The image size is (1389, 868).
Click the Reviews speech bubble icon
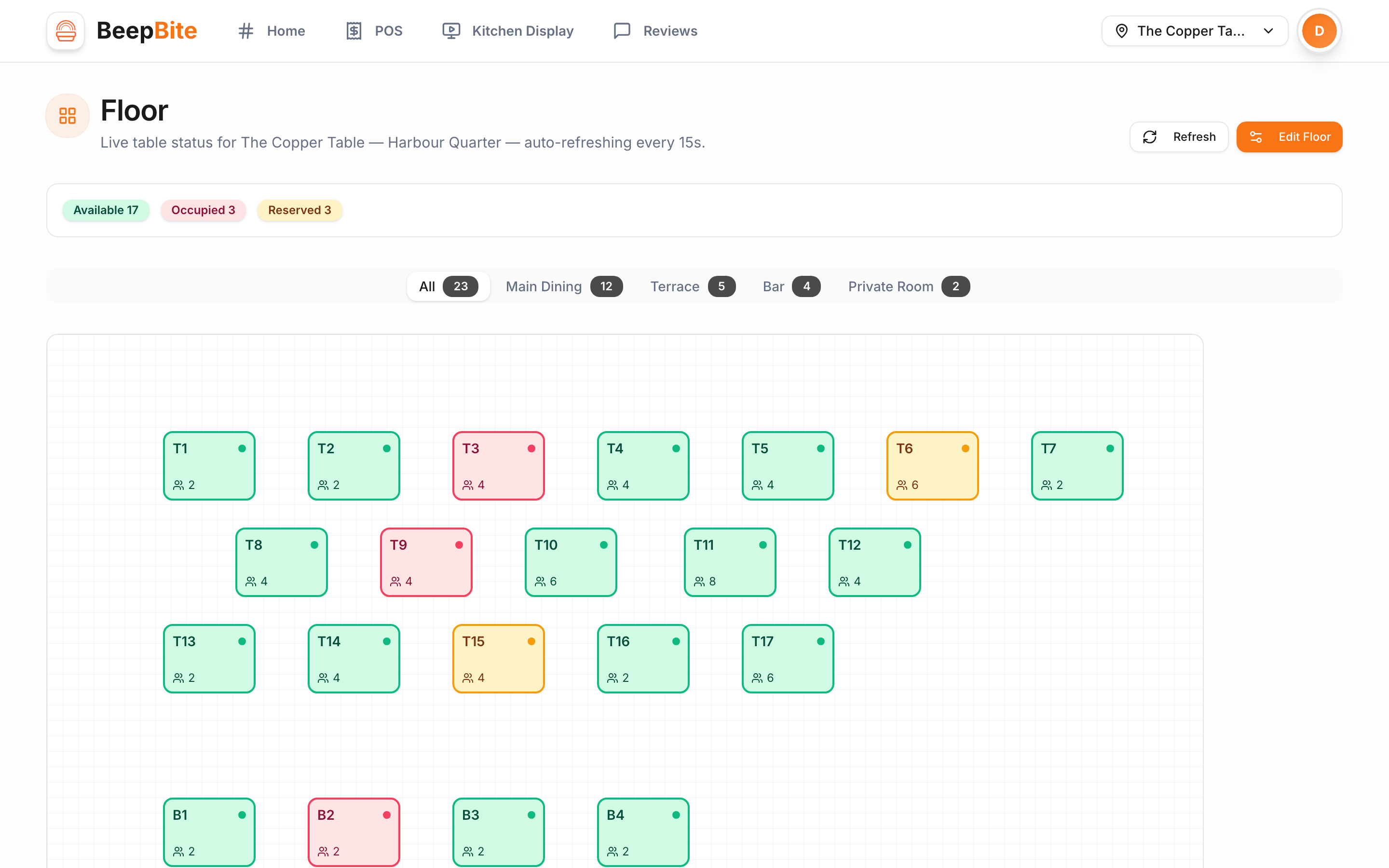pyautogui.click(x=622, y=31)
